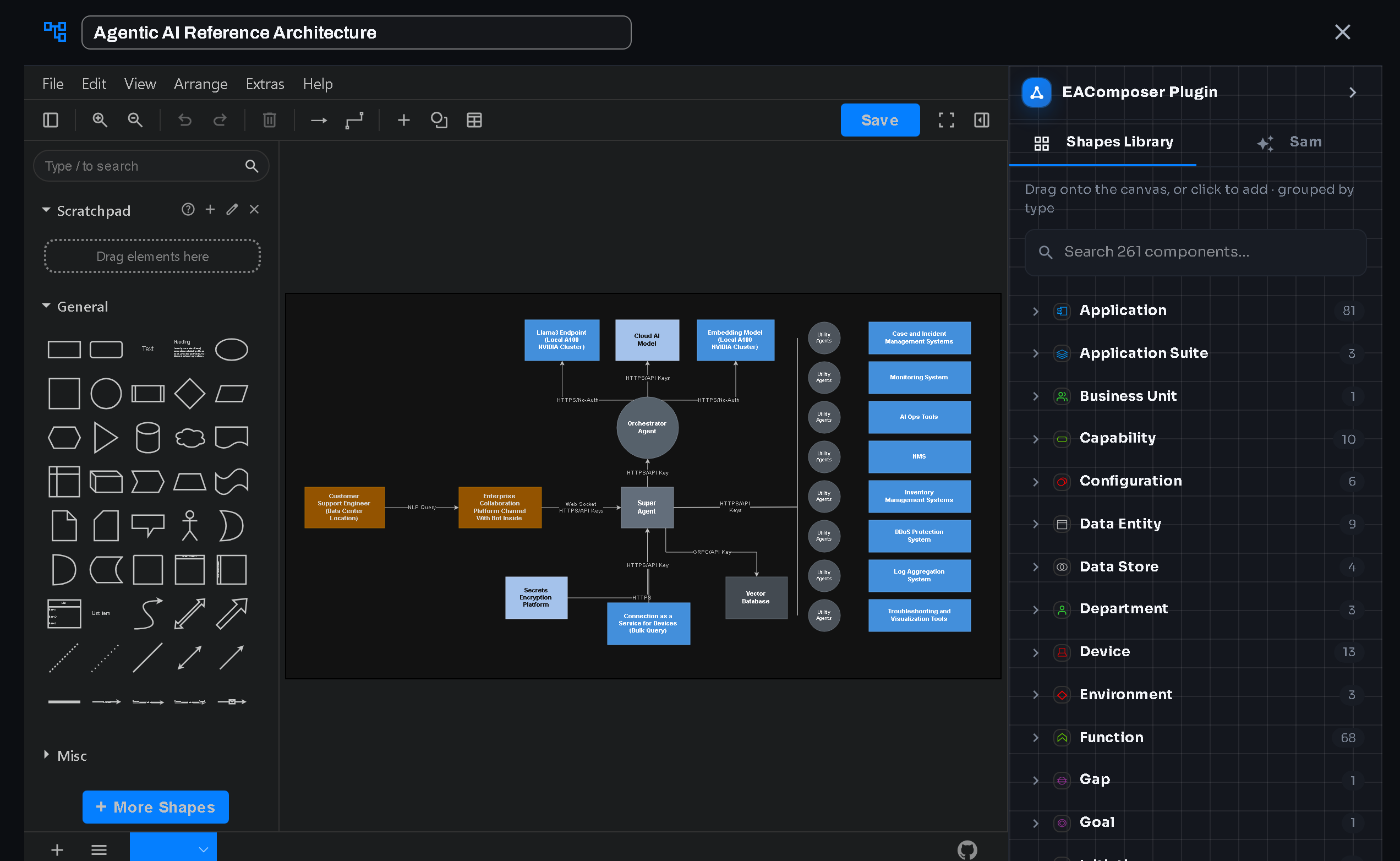
Task: Select the cylinder shape in General
Action: [x=148, y=438]
